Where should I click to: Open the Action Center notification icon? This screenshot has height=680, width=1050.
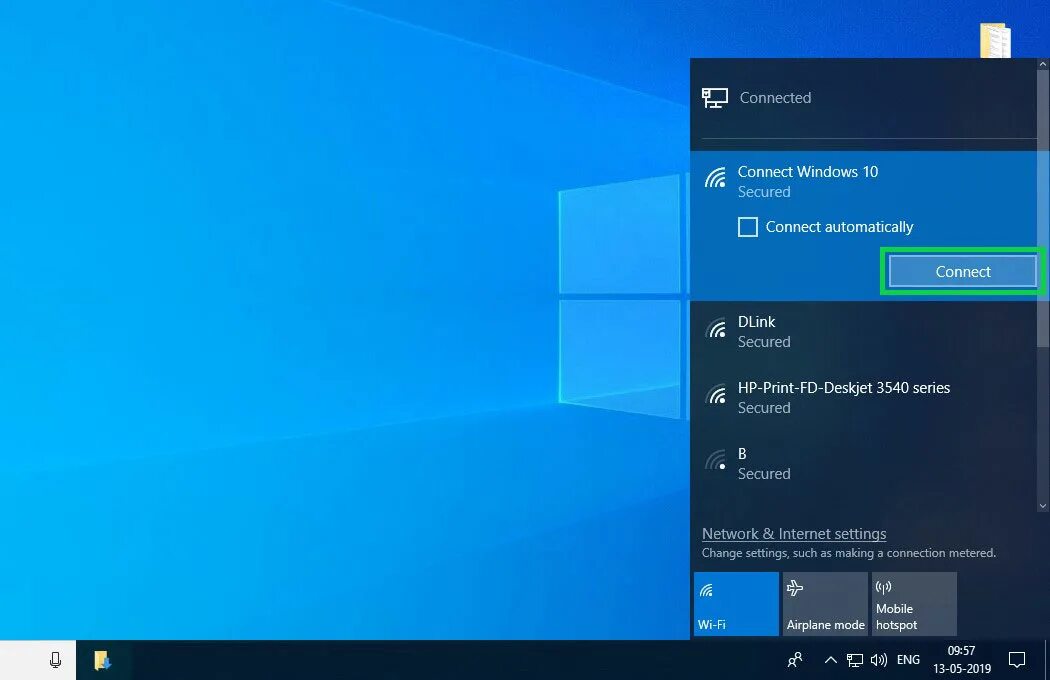tap(1017, 660)
